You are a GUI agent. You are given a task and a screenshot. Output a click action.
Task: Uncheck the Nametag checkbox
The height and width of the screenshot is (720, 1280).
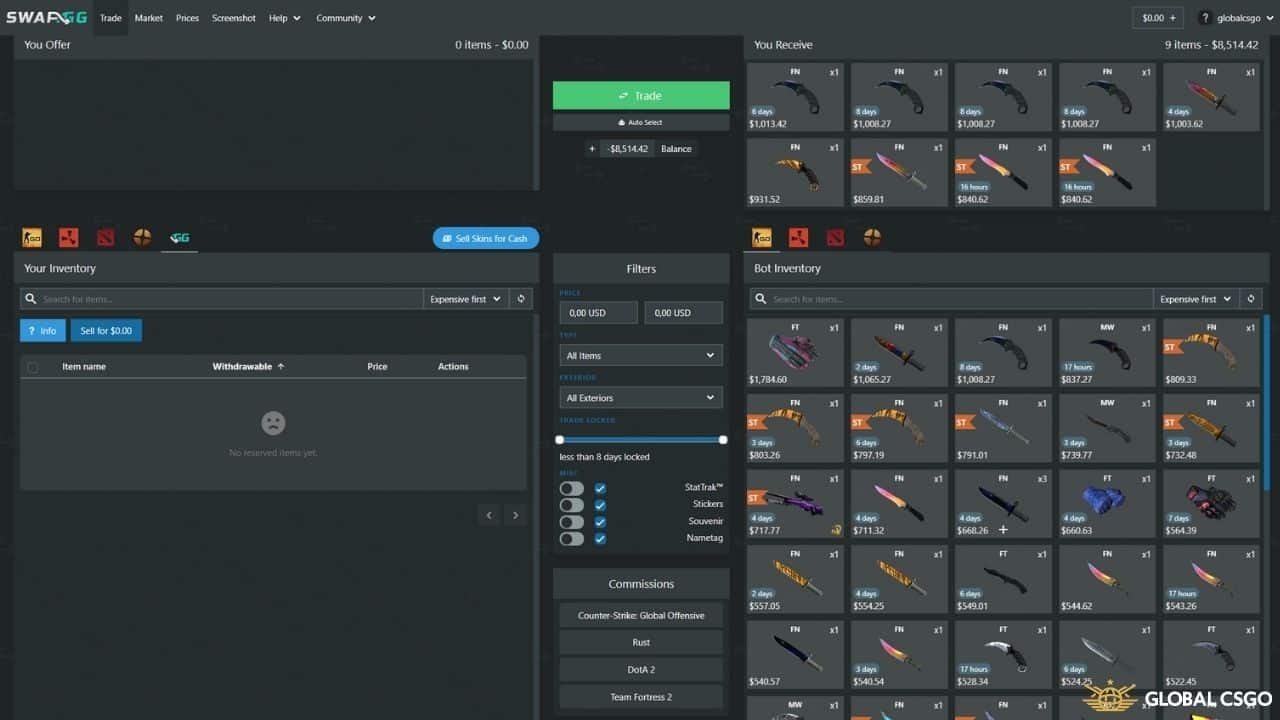coord(600,539)
